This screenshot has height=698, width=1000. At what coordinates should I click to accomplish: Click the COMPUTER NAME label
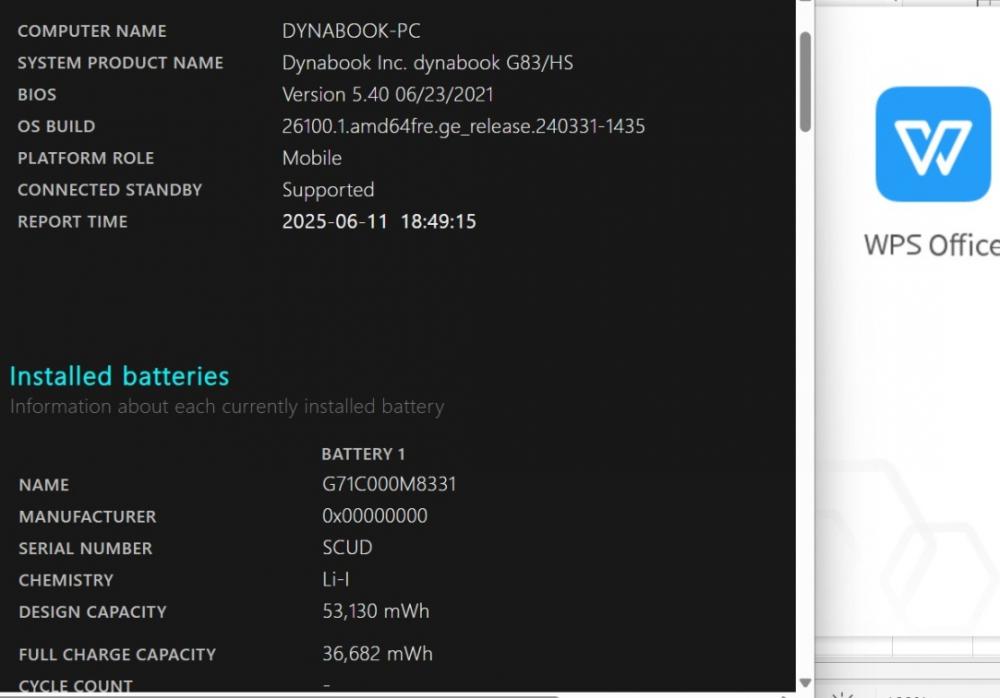[92, 31]
